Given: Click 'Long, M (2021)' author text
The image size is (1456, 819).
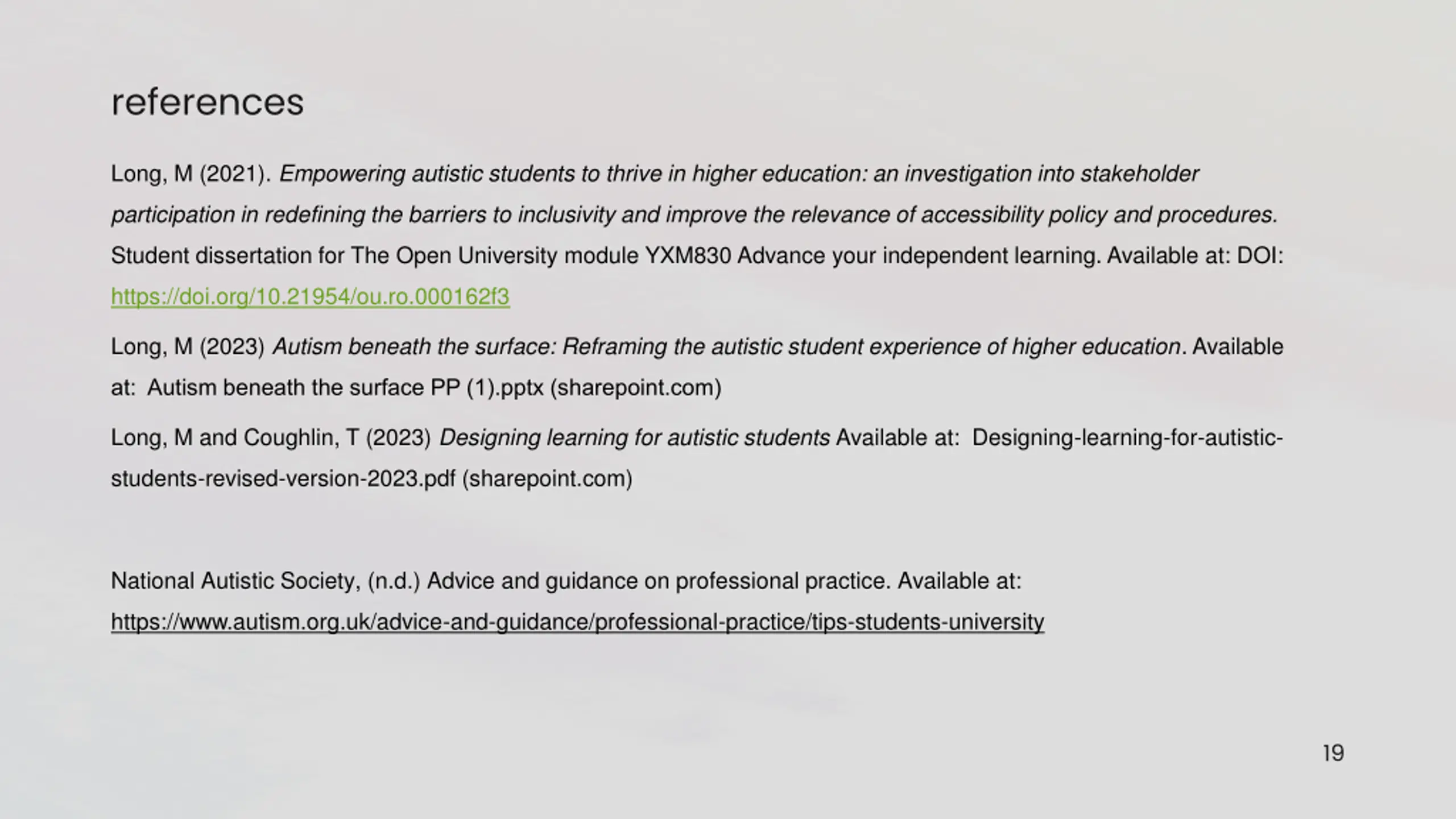Looking at the screenshot, I should pos(191,174).
